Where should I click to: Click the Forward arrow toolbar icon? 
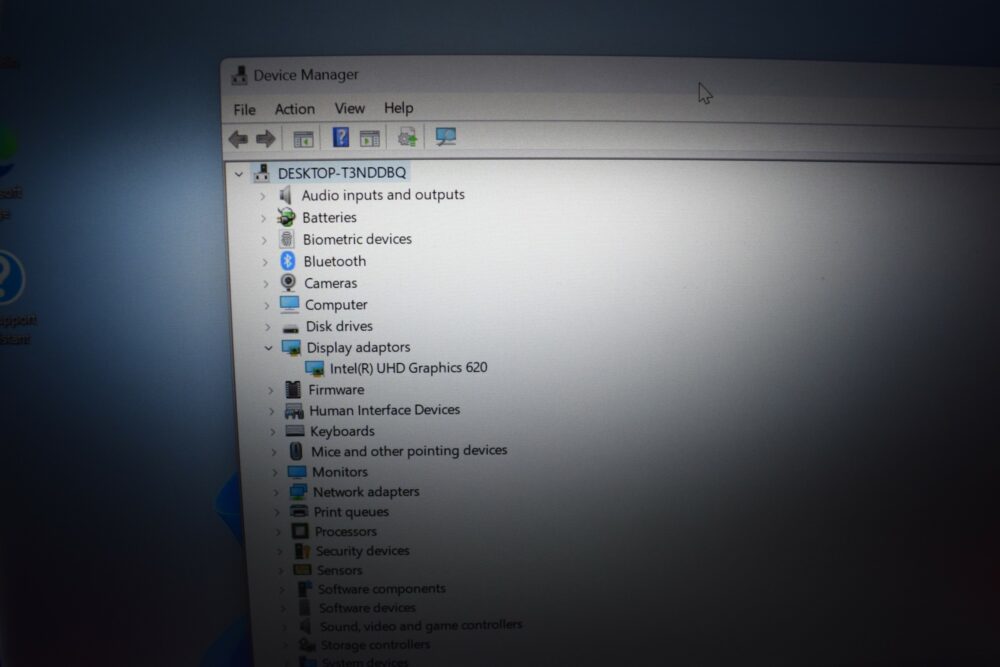[x=266, y=138]
